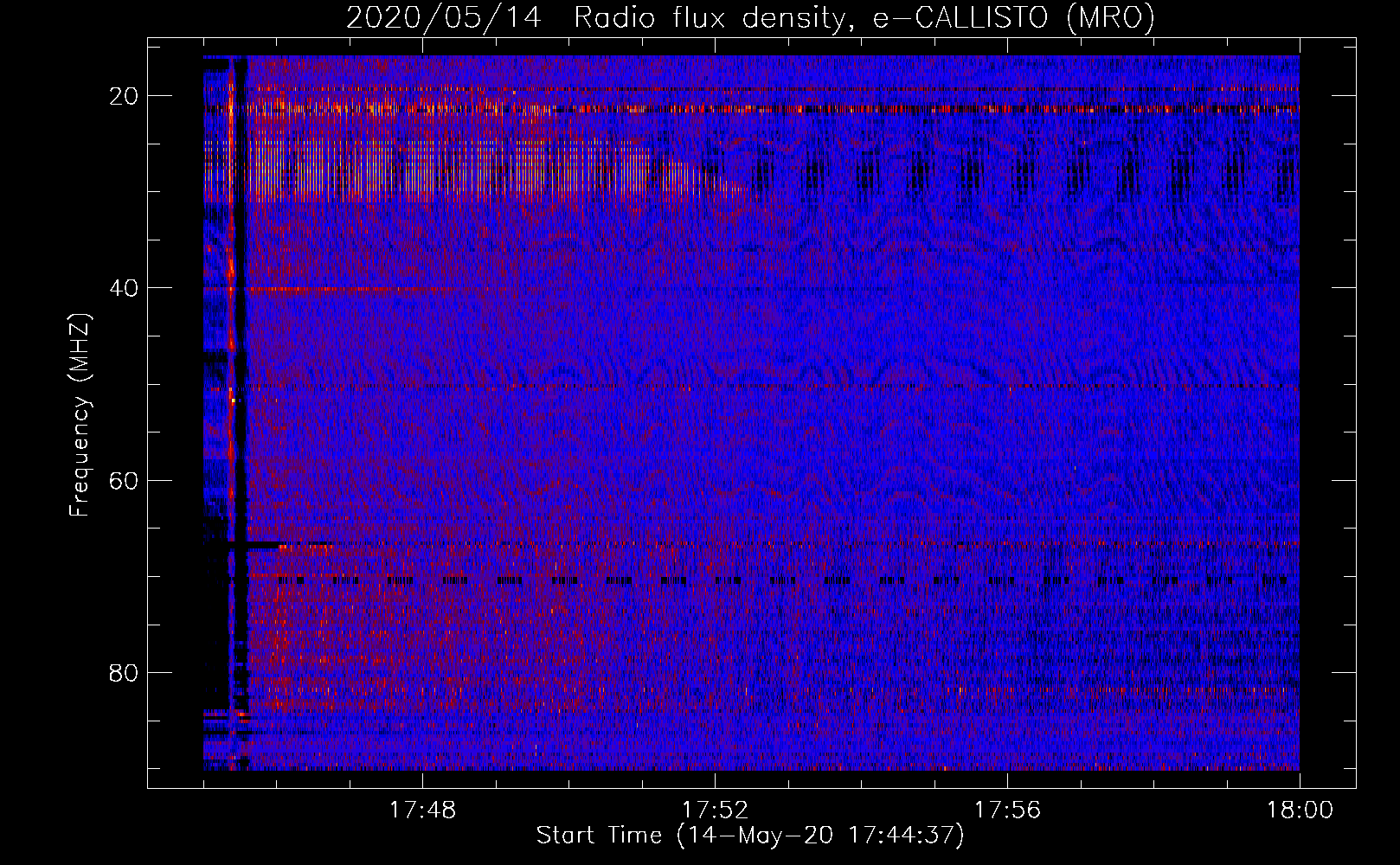Click the 17:52 time tick label
1400x865 pixels.
tap(715, 811)
